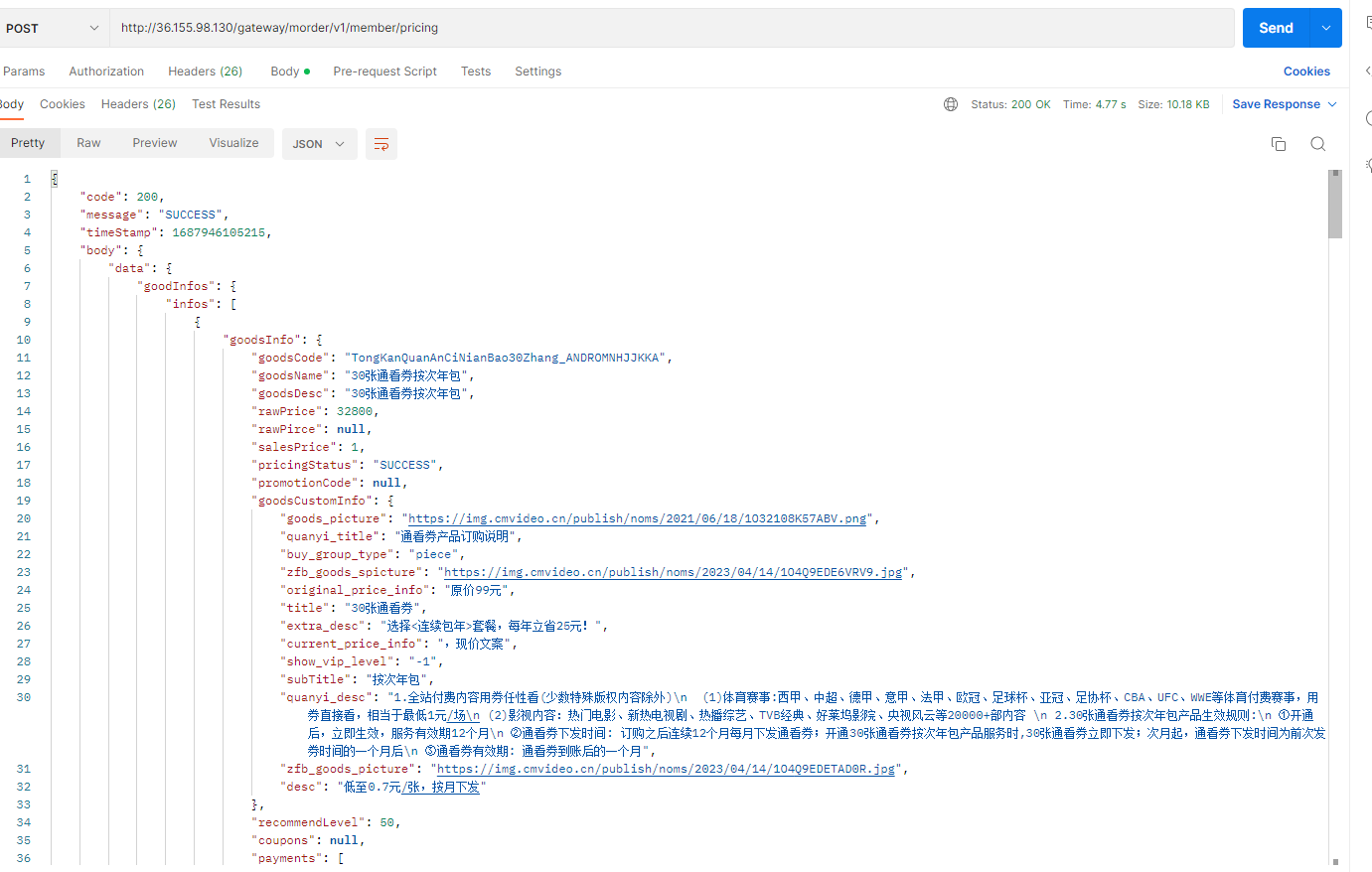View the Test Results tab

tap(226, 104)
